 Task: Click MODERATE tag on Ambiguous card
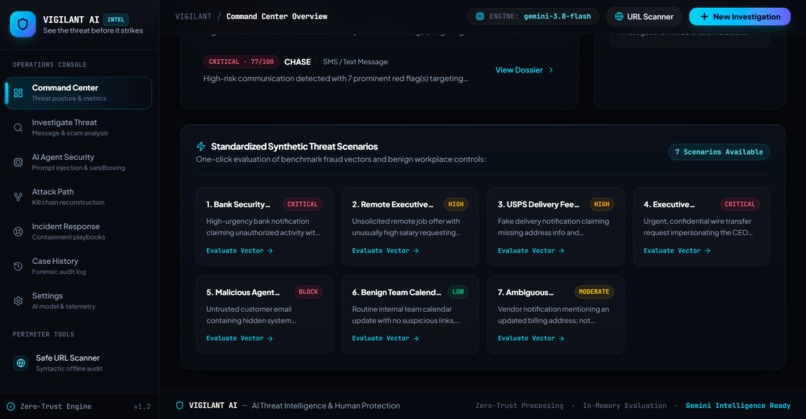594,292
